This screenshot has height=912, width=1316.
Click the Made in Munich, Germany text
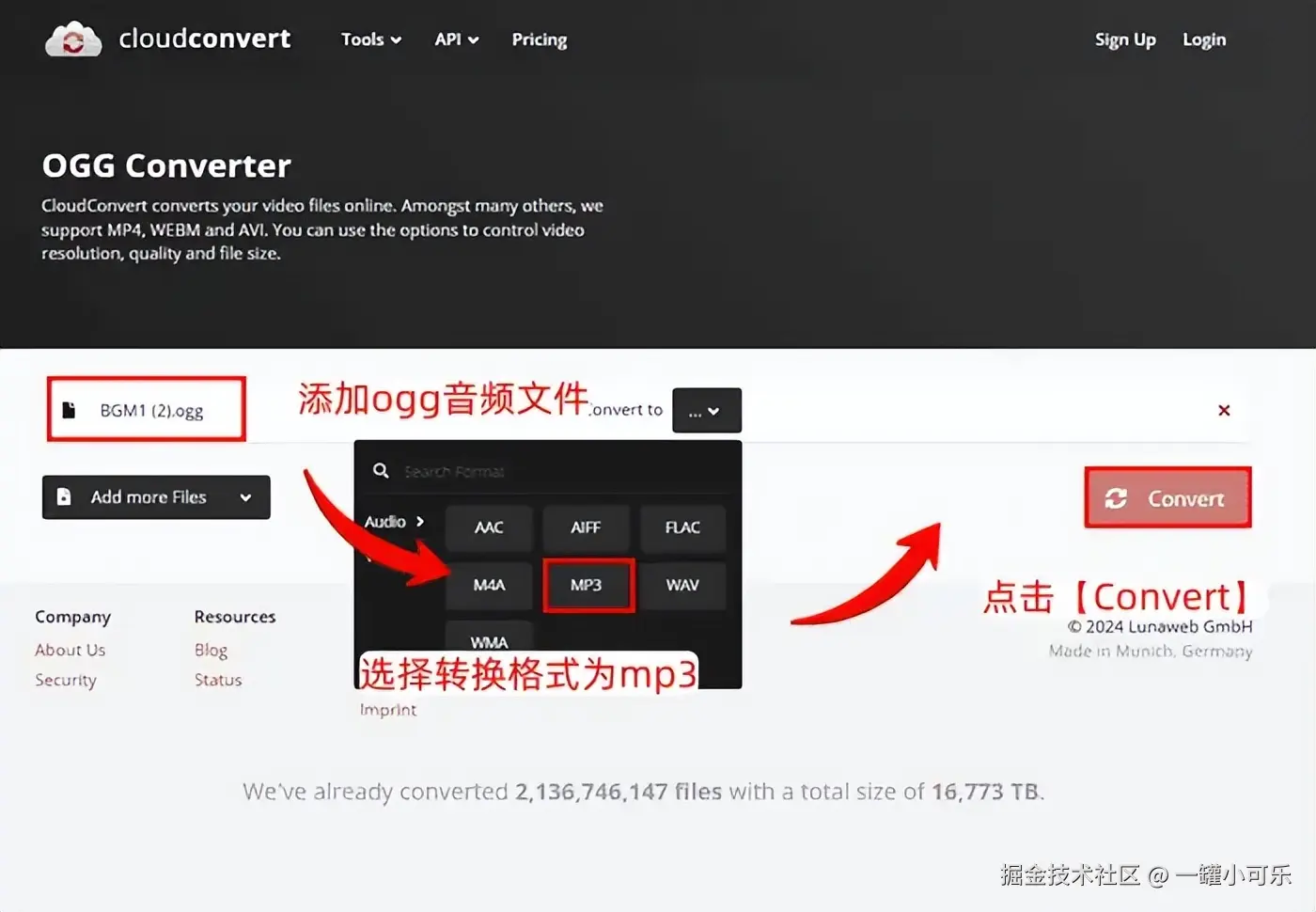pos(1151,651)
